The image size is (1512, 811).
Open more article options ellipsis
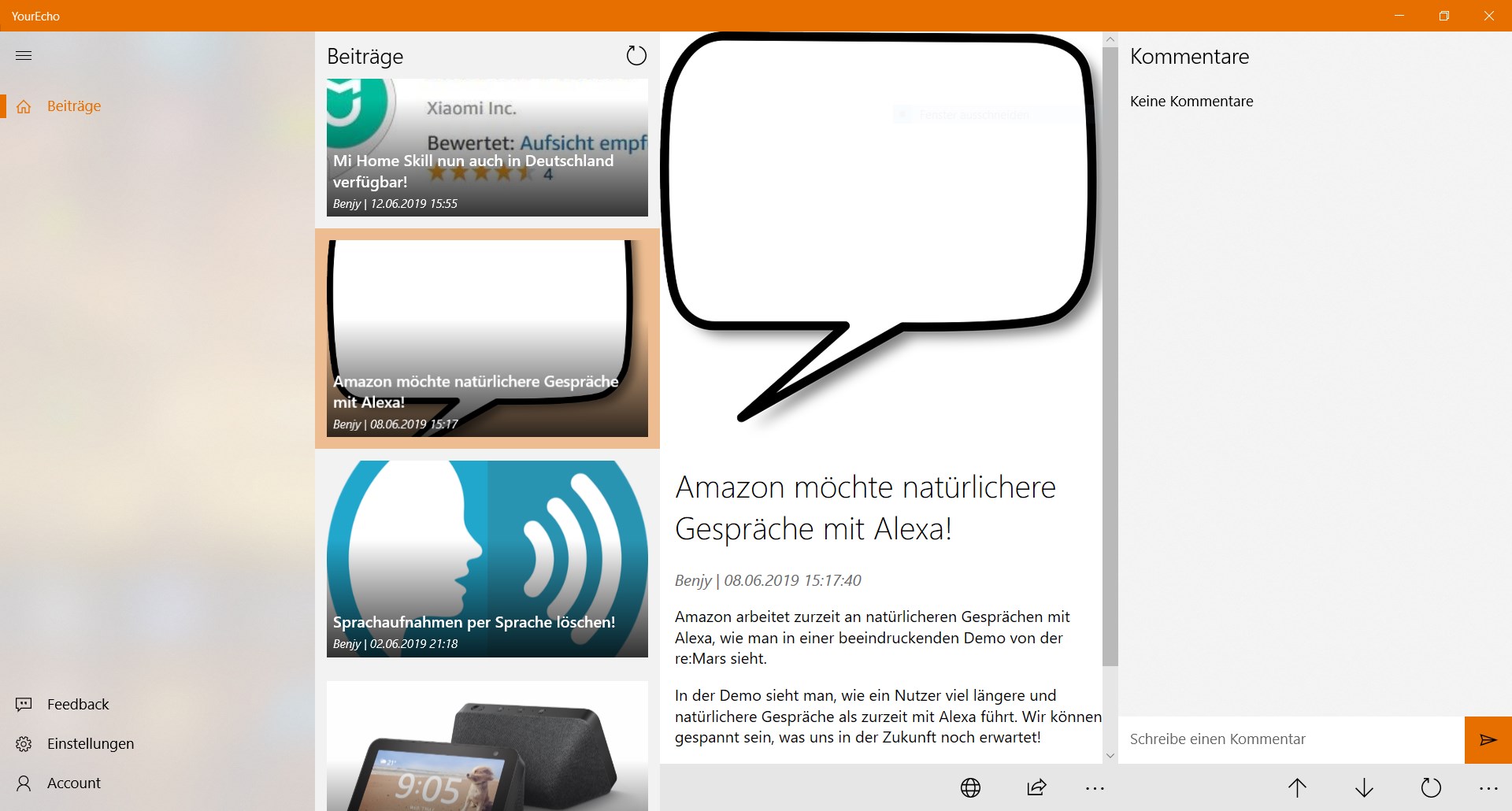point(1095,788)
